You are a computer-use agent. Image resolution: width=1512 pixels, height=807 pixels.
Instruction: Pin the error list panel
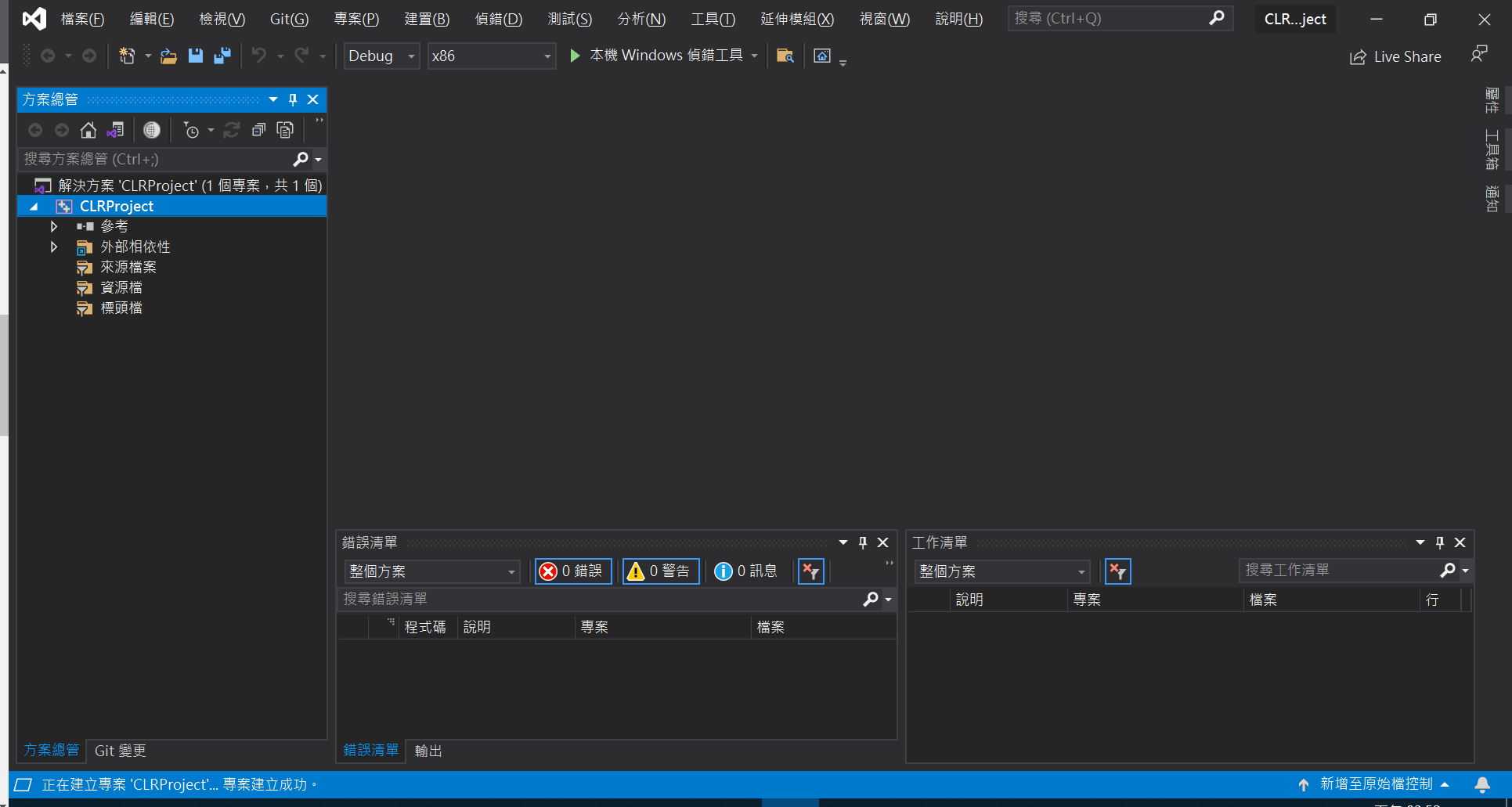(863, 542)
